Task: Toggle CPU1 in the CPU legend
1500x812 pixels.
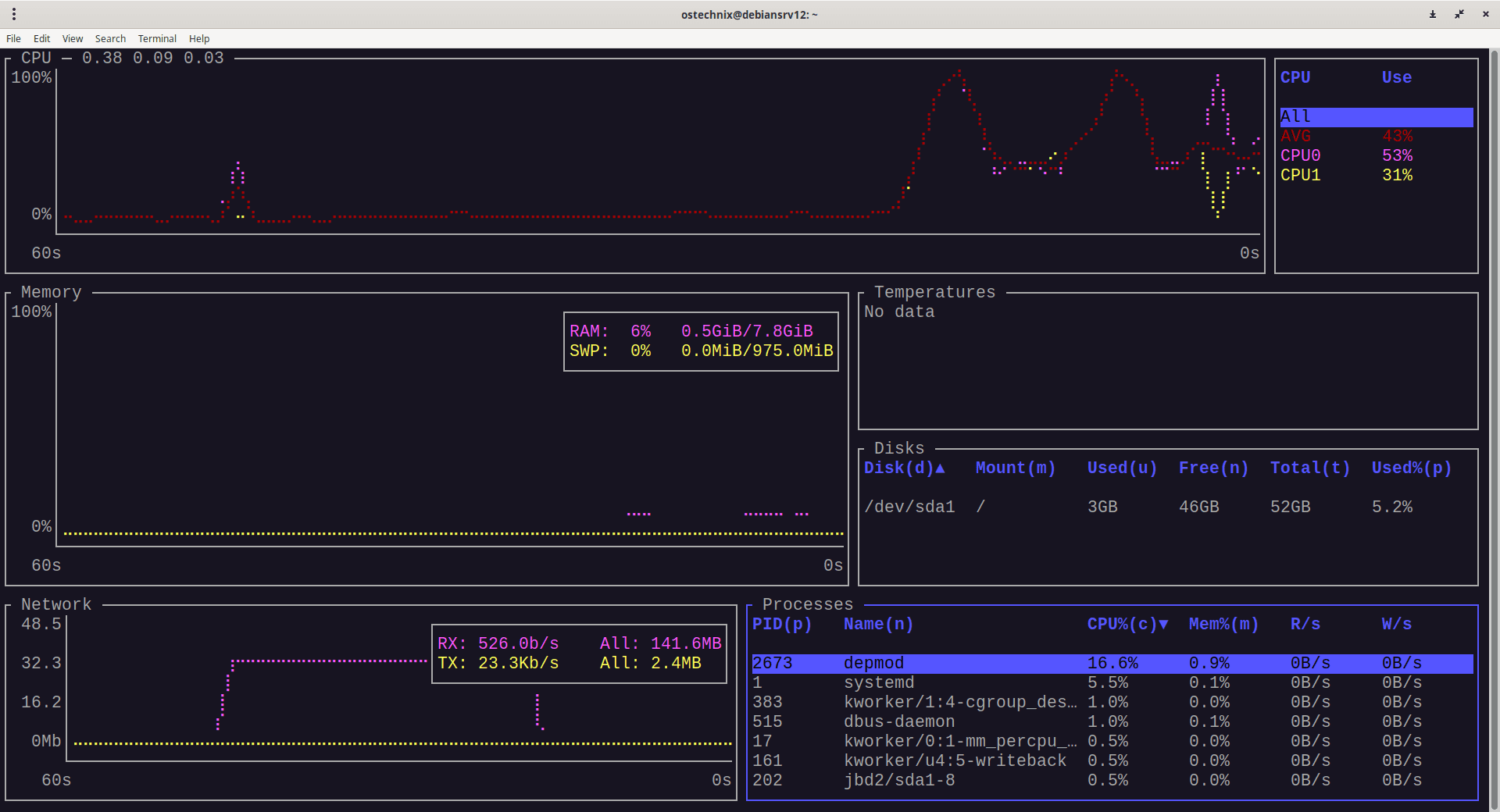Action: 1300,175
